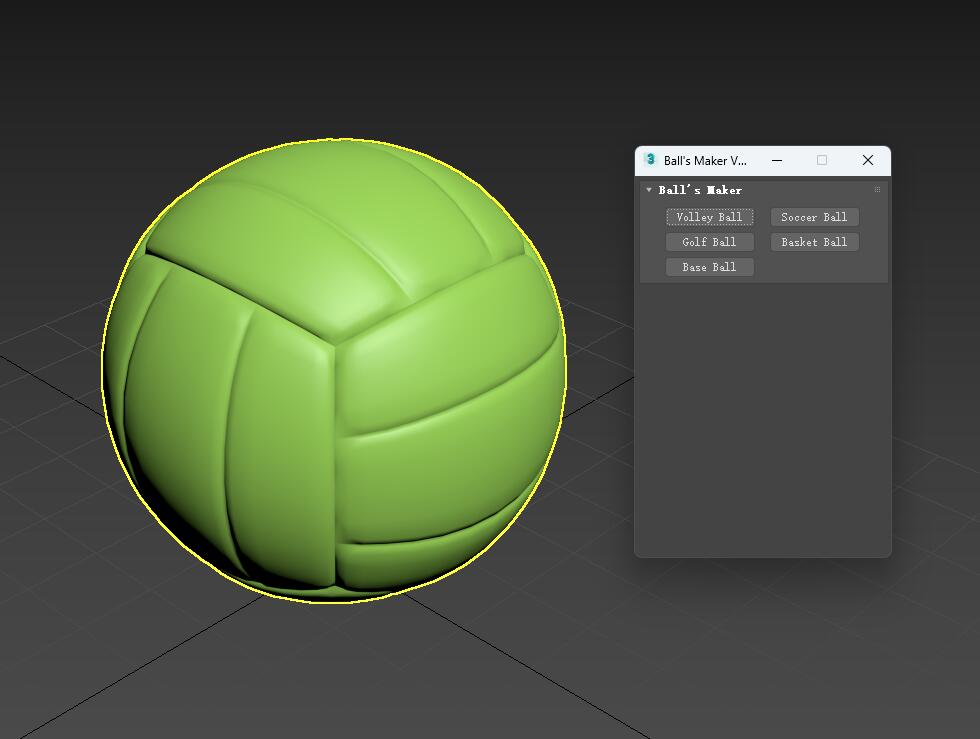
Task: Minimize the Ball's Maker window
Action: tap(777, 161)
